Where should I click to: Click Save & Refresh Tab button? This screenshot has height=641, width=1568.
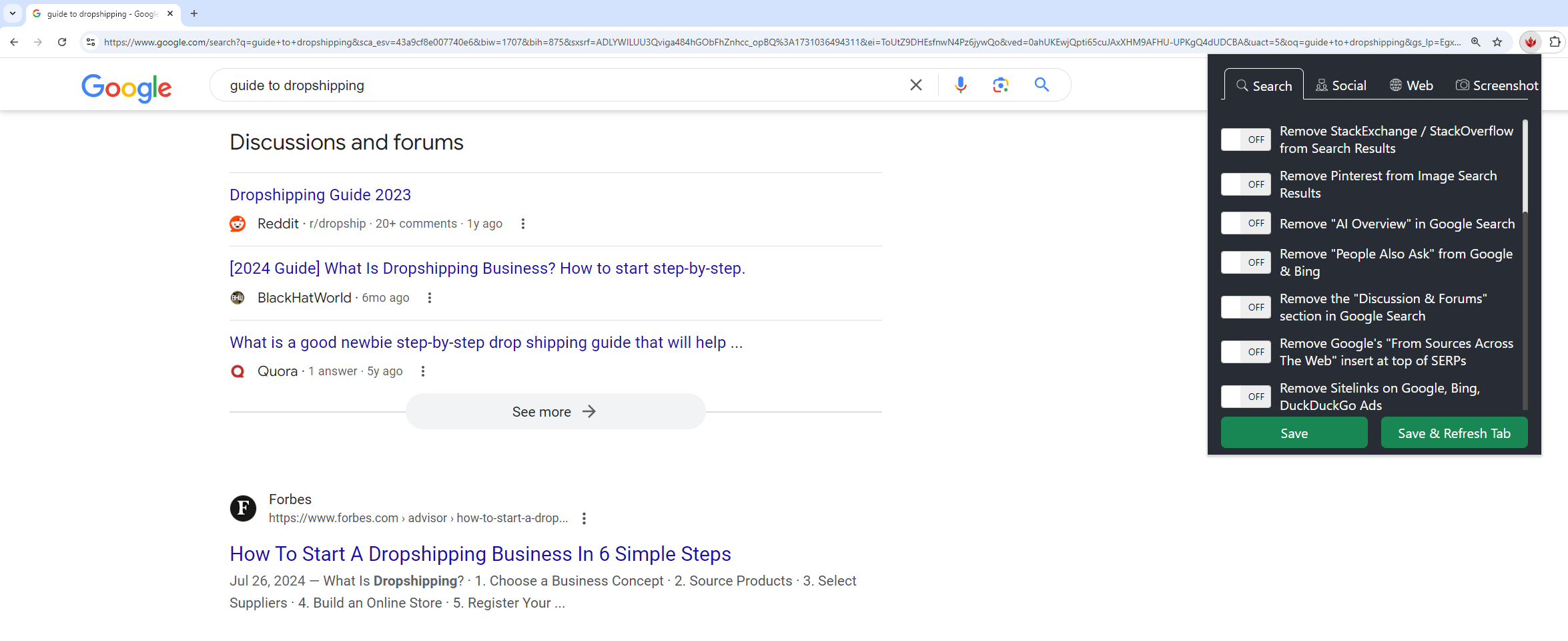click(1454, 433)
